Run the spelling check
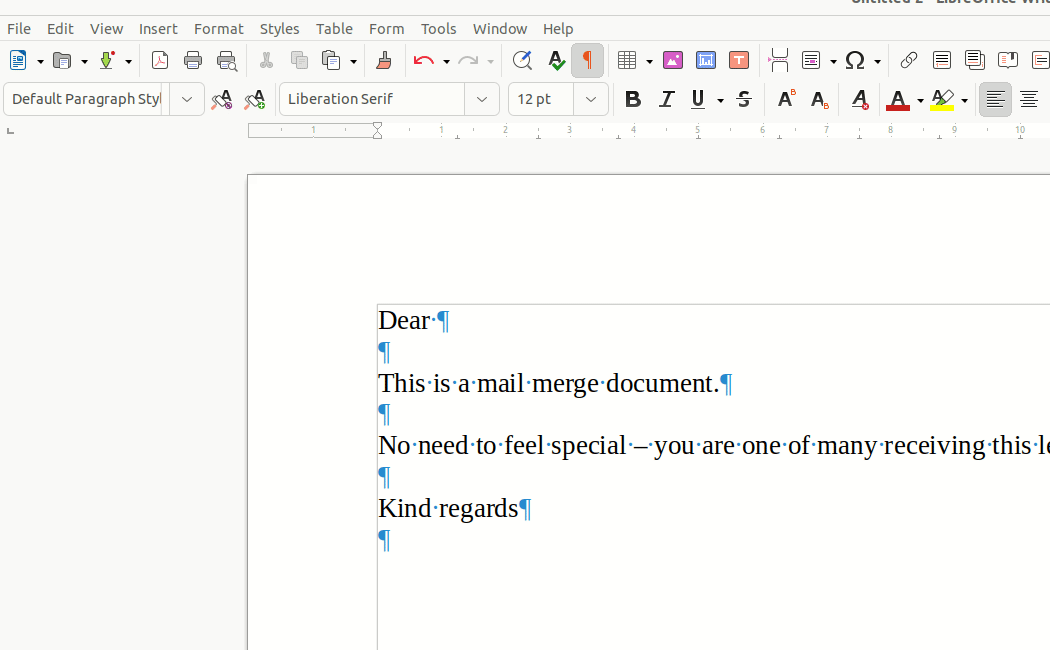This screenshot has height=650, width=1050. coord(556,61)
